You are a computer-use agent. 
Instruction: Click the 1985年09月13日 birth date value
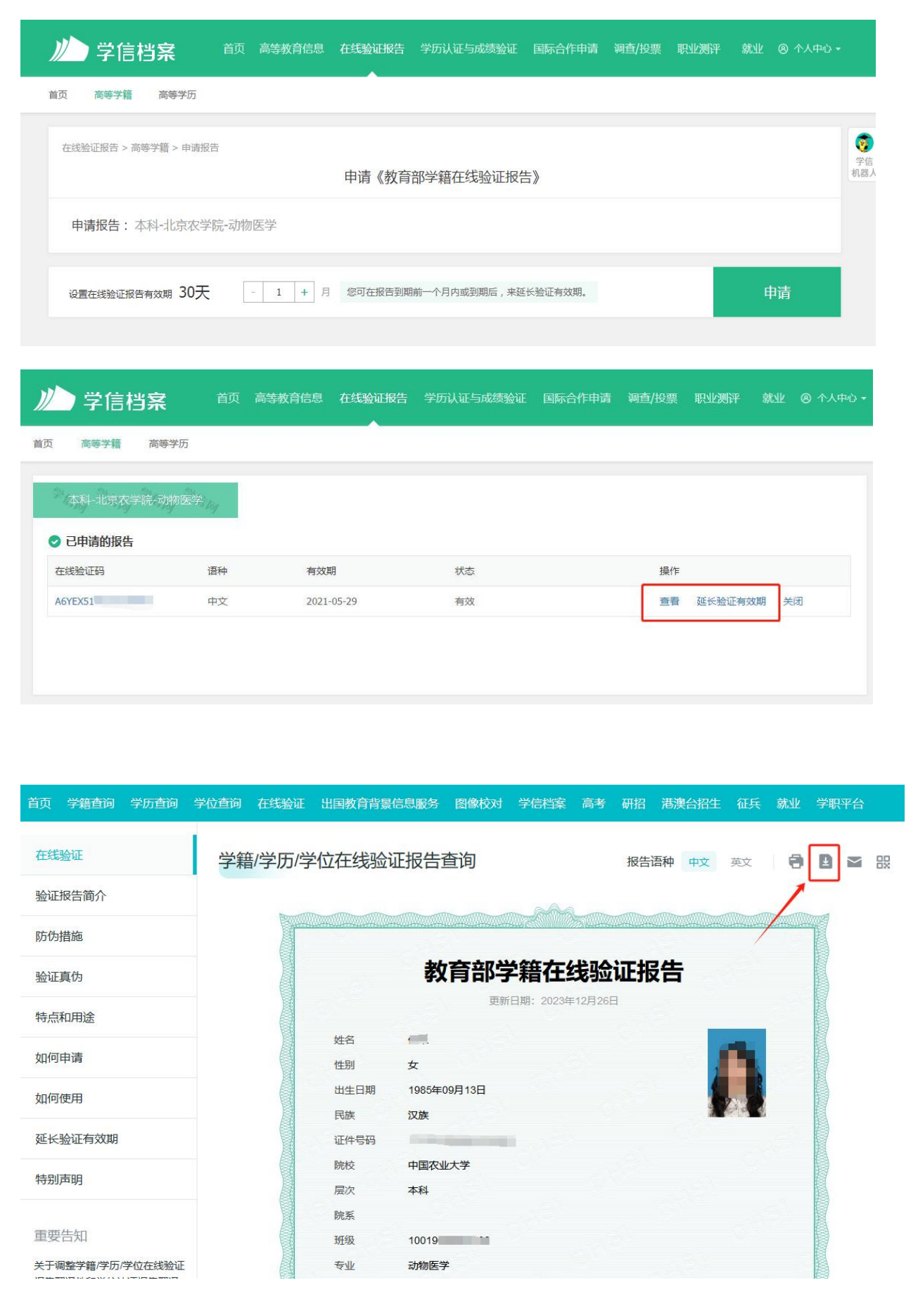pos(447,1090)
